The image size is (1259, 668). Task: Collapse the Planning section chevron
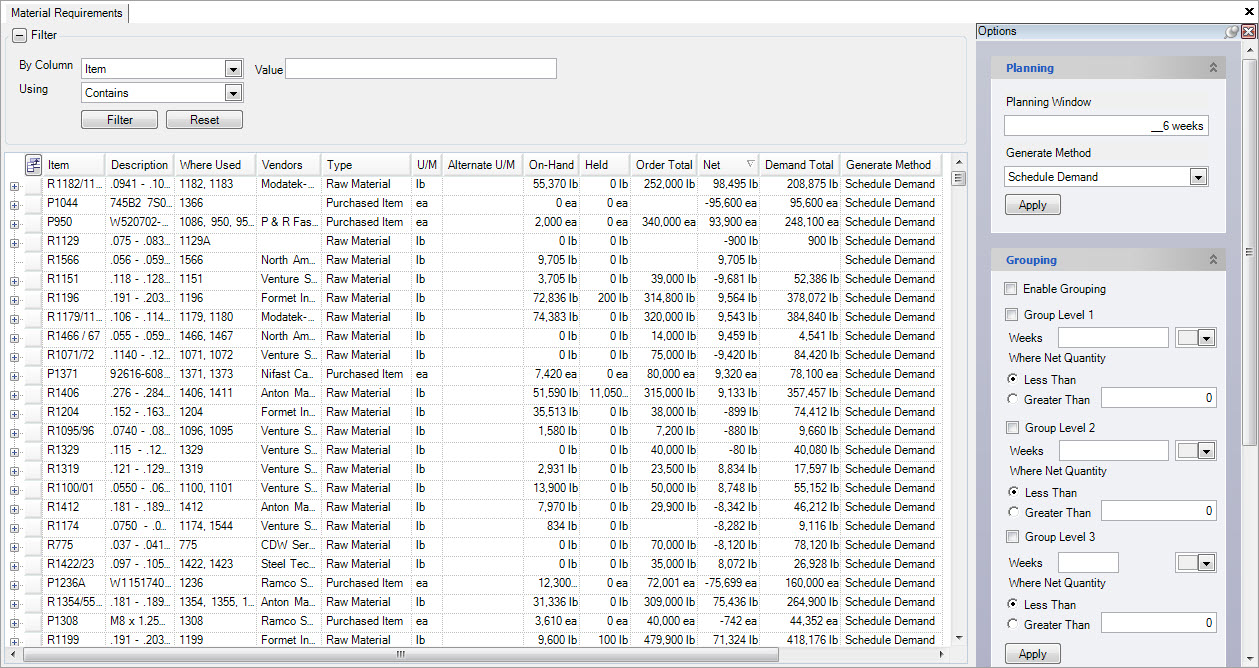click(1213, 68)
